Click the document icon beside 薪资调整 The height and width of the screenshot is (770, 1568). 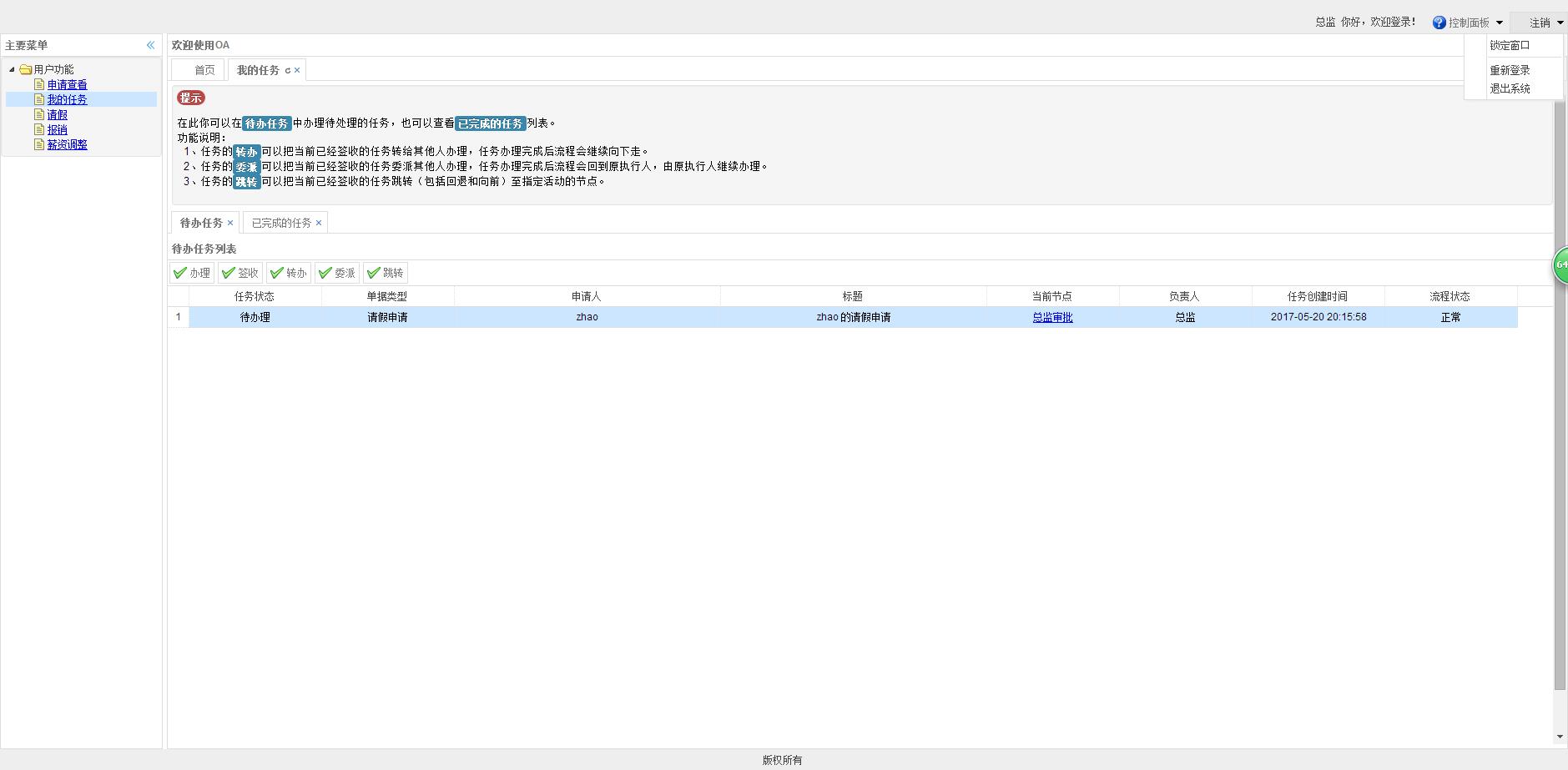[39, 144]
